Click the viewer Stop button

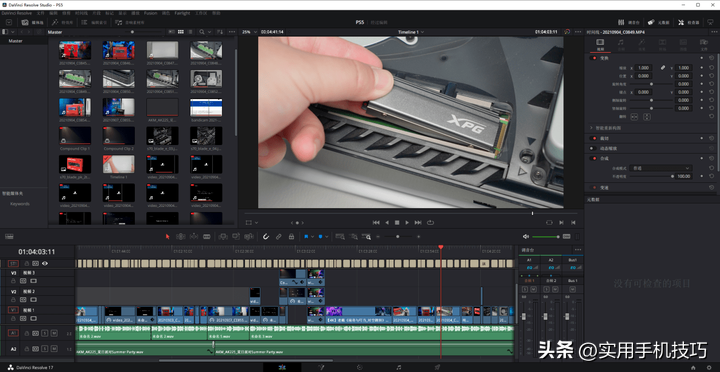click(x=397, y=222)
